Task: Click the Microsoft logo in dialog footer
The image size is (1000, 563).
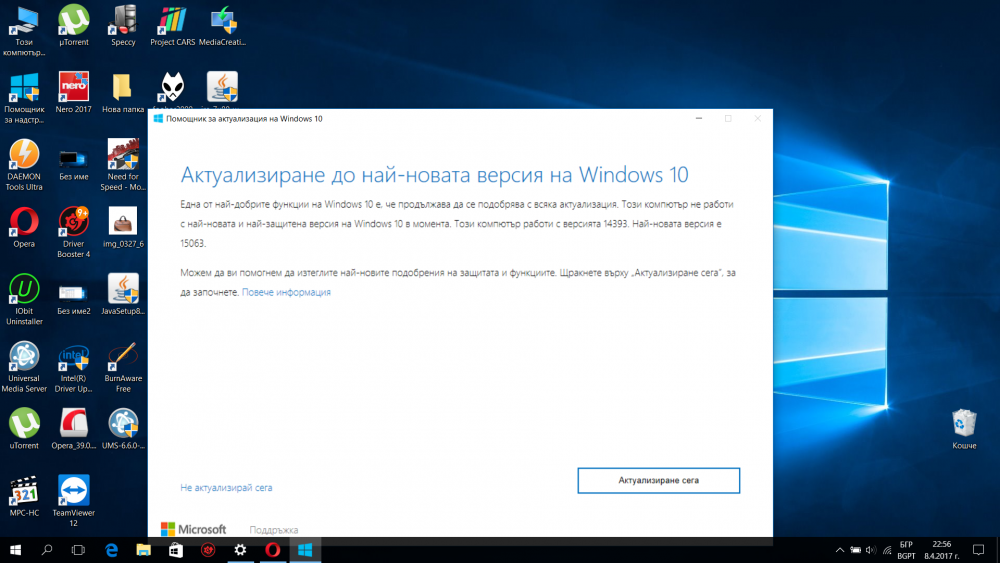Action: pos(193,529)
